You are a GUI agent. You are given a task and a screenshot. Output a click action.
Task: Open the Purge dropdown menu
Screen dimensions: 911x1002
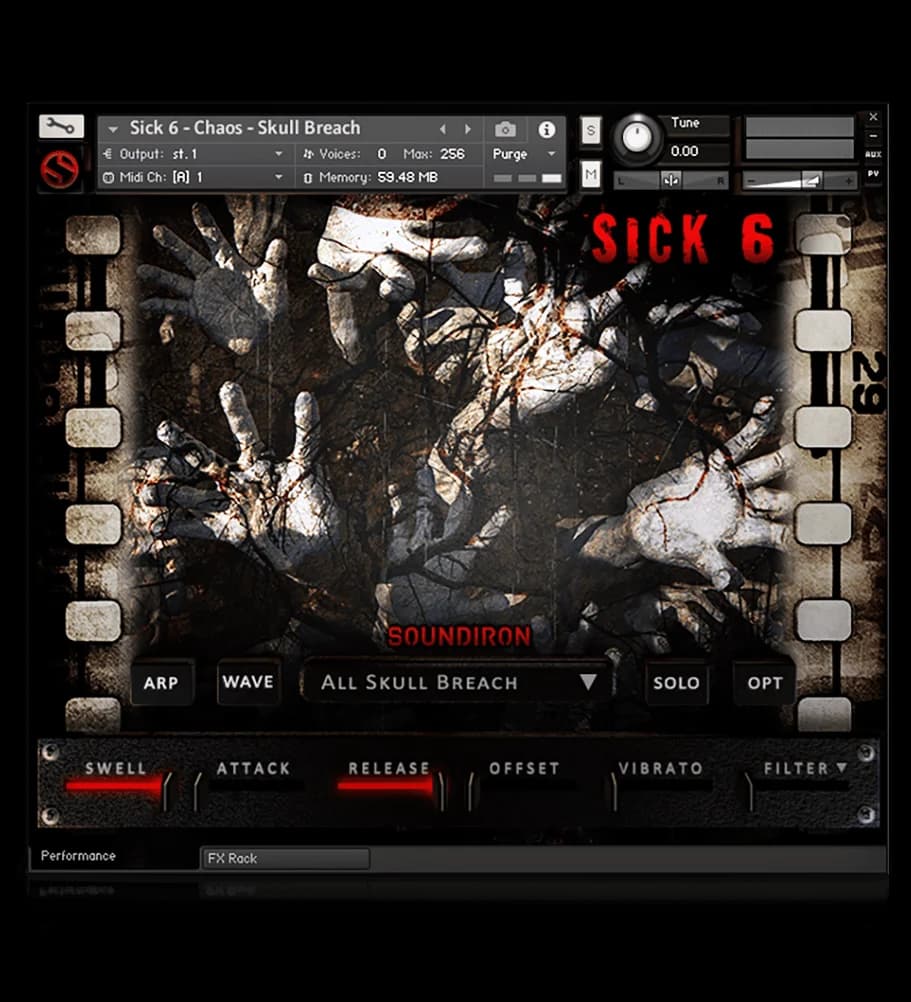coord(524,154)
